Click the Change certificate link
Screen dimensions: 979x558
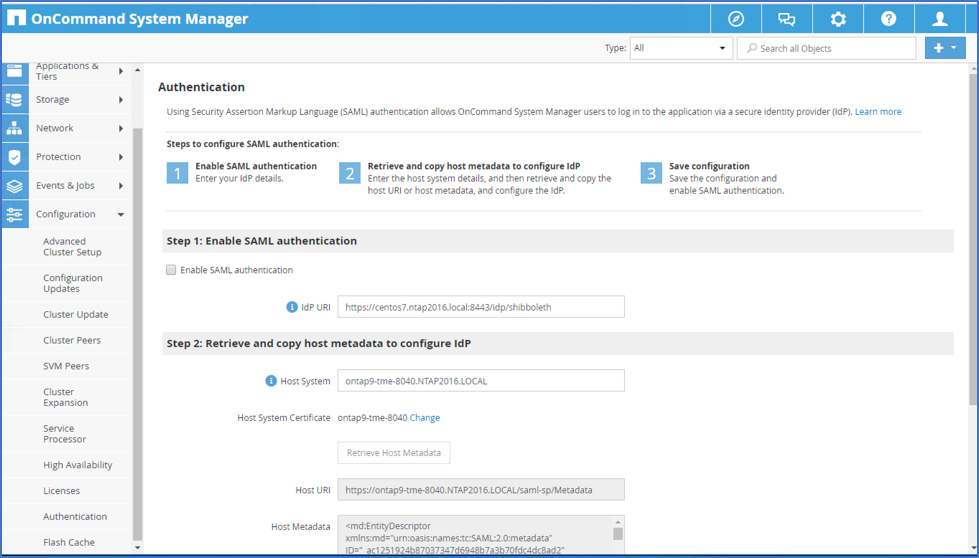pyautogui.click(x=425, y=418)
